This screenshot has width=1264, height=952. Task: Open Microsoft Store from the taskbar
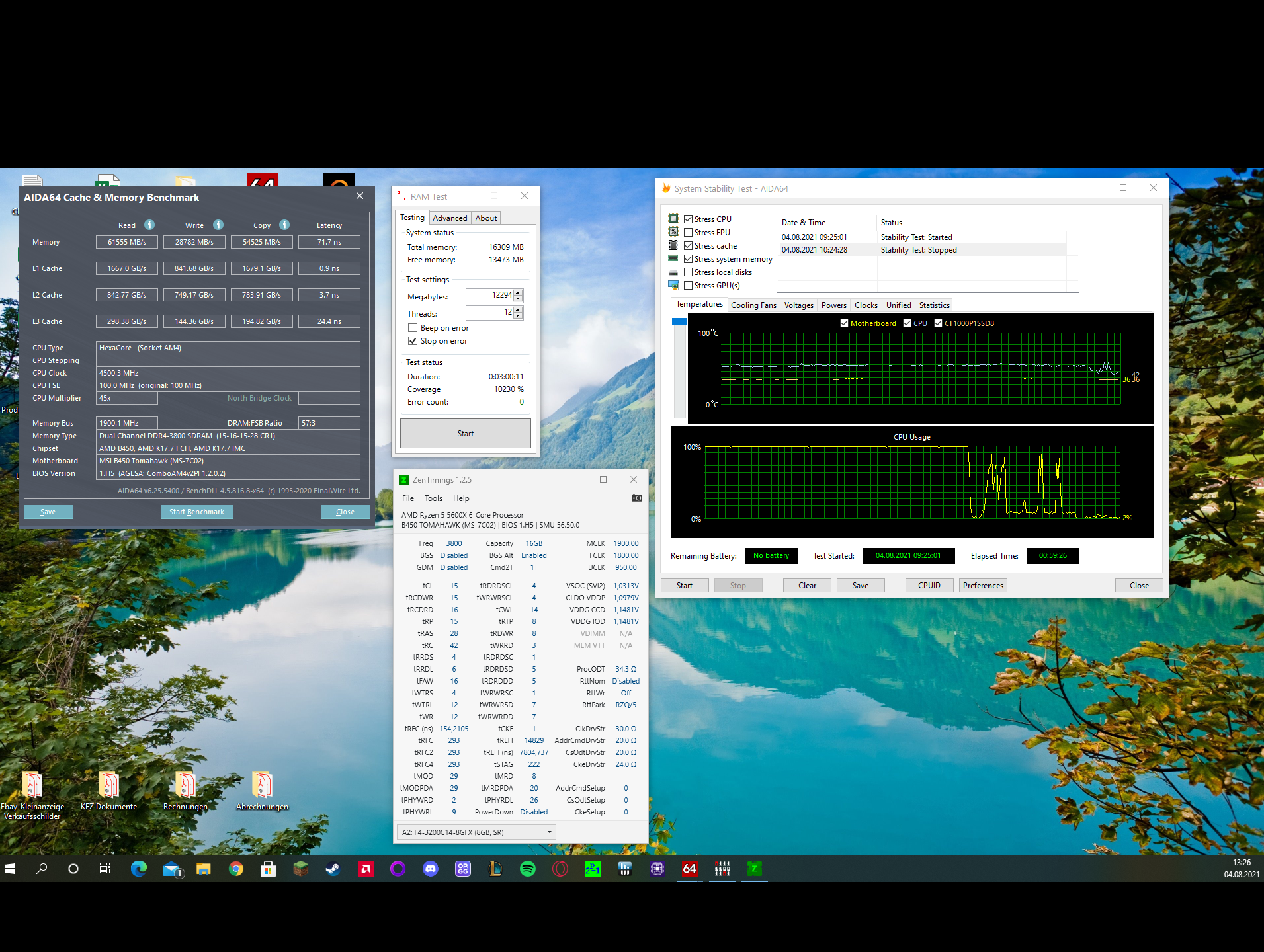click(268, 869)
